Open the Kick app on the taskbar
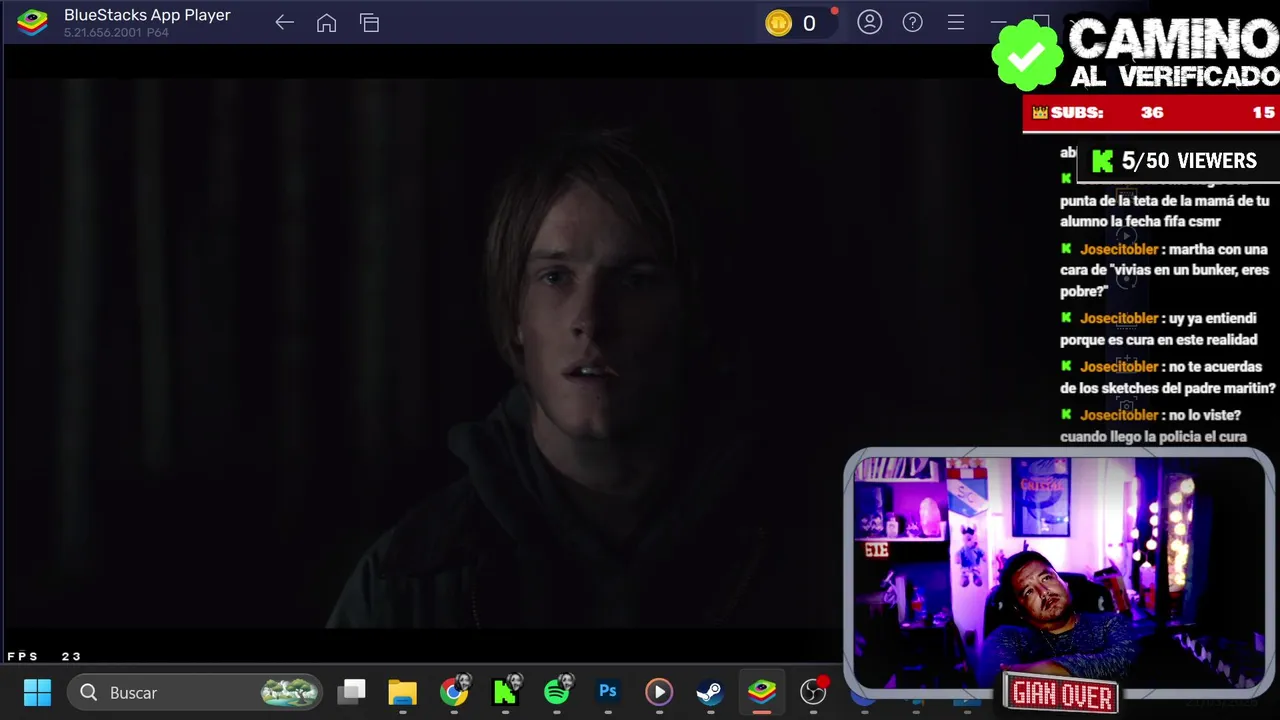Image resolution: width=1280 pixels, height=720 pixels. [x=505, y=692]
